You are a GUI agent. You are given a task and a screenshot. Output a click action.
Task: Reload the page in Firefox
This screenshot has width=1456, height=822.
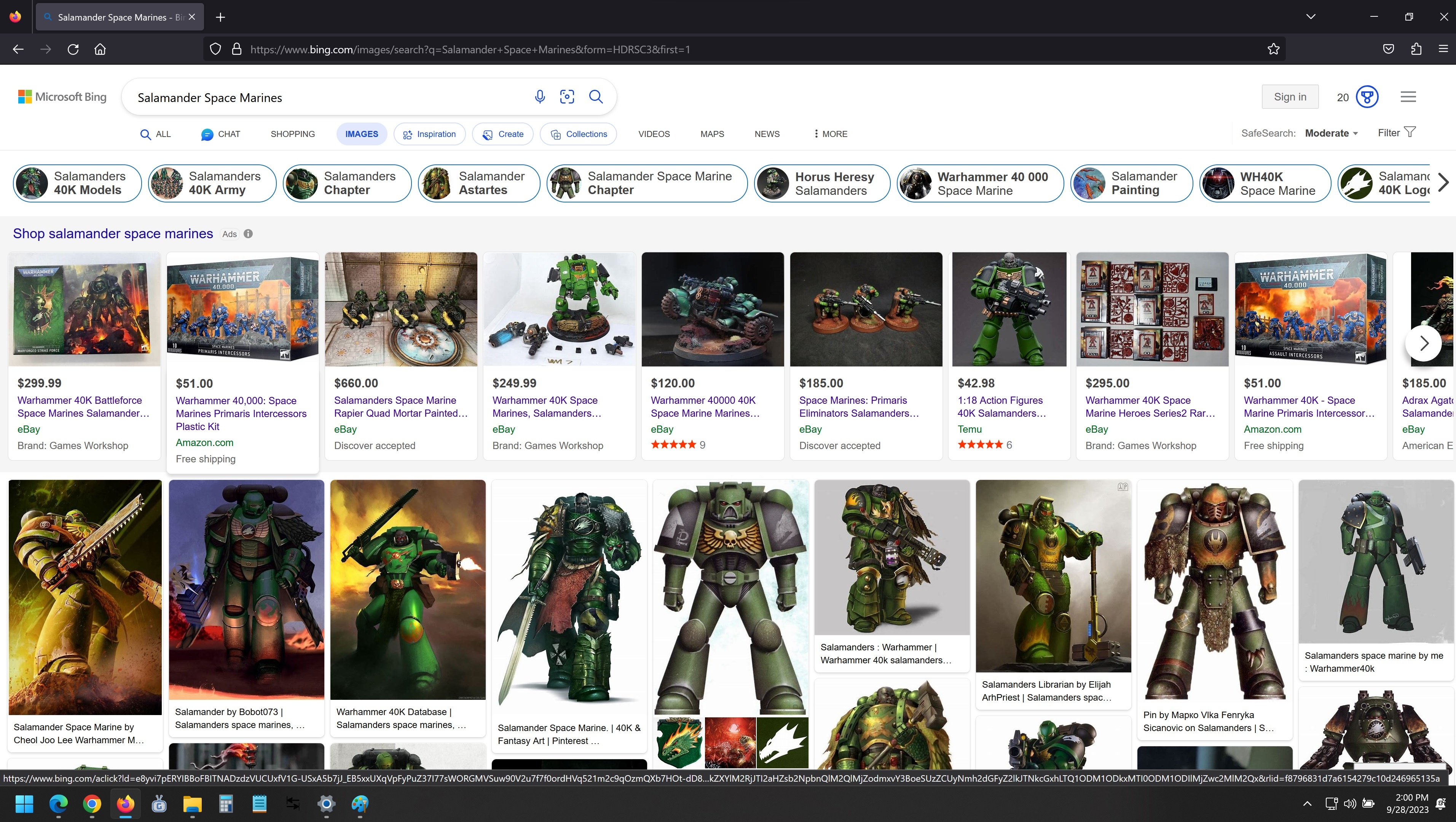(x=73, y=49)
